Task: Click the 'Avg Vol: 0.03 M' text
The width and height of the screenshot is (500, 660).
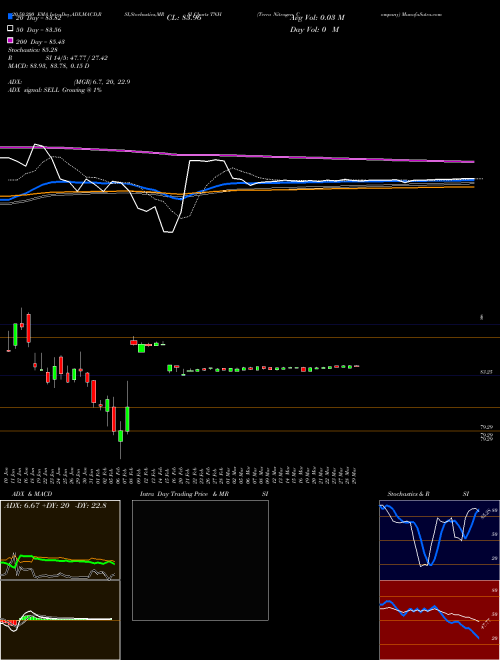Action: pyautogui.click(x=317, y=18)
